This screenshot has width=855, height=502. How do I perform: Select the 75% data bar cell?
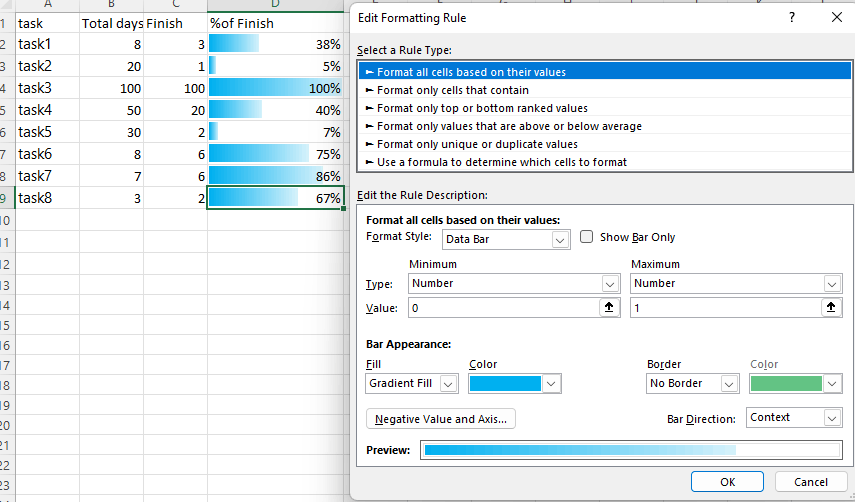pyautogui.click(x=275, y=154)
